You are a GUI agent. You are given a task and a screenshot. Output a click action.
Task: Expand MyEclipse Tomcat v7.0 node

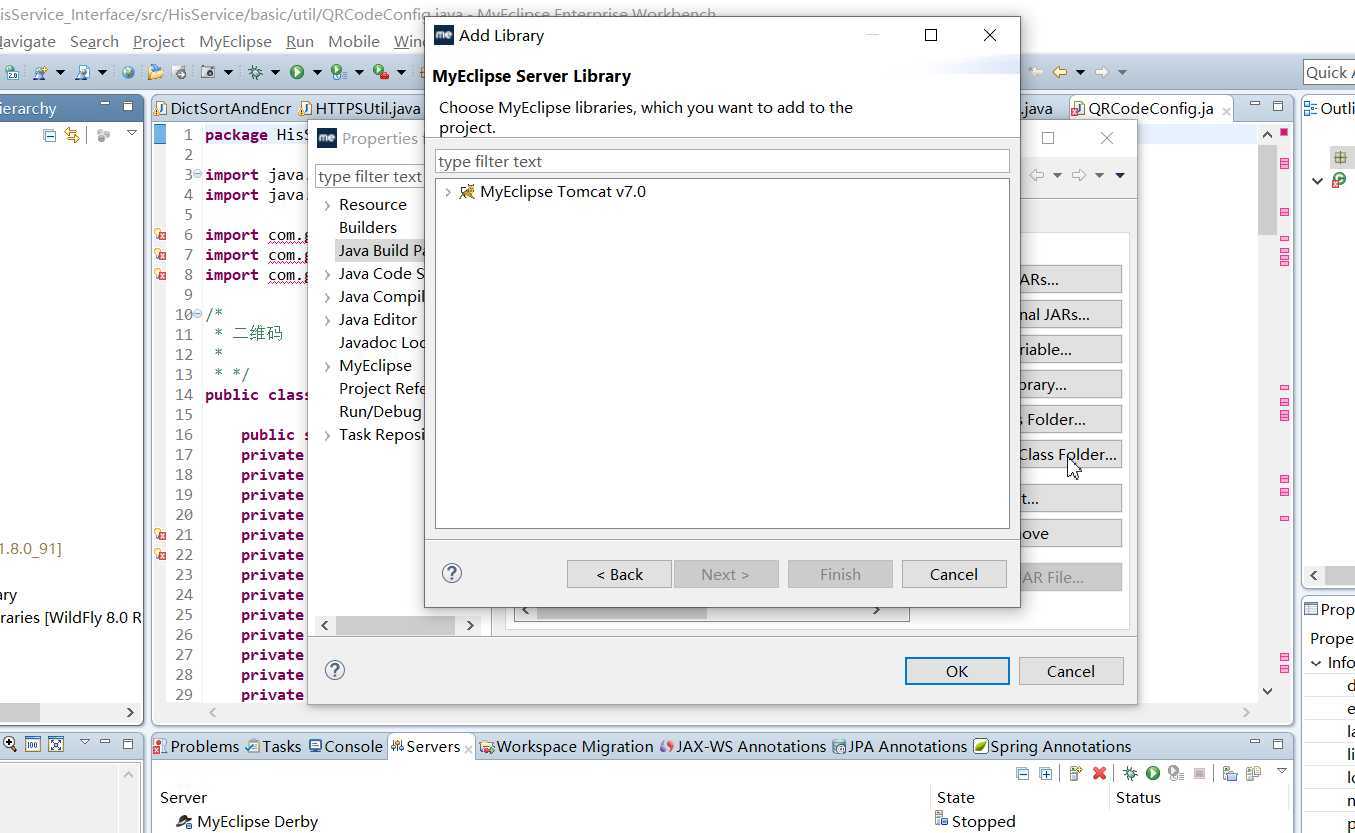(x=447, y=192)
